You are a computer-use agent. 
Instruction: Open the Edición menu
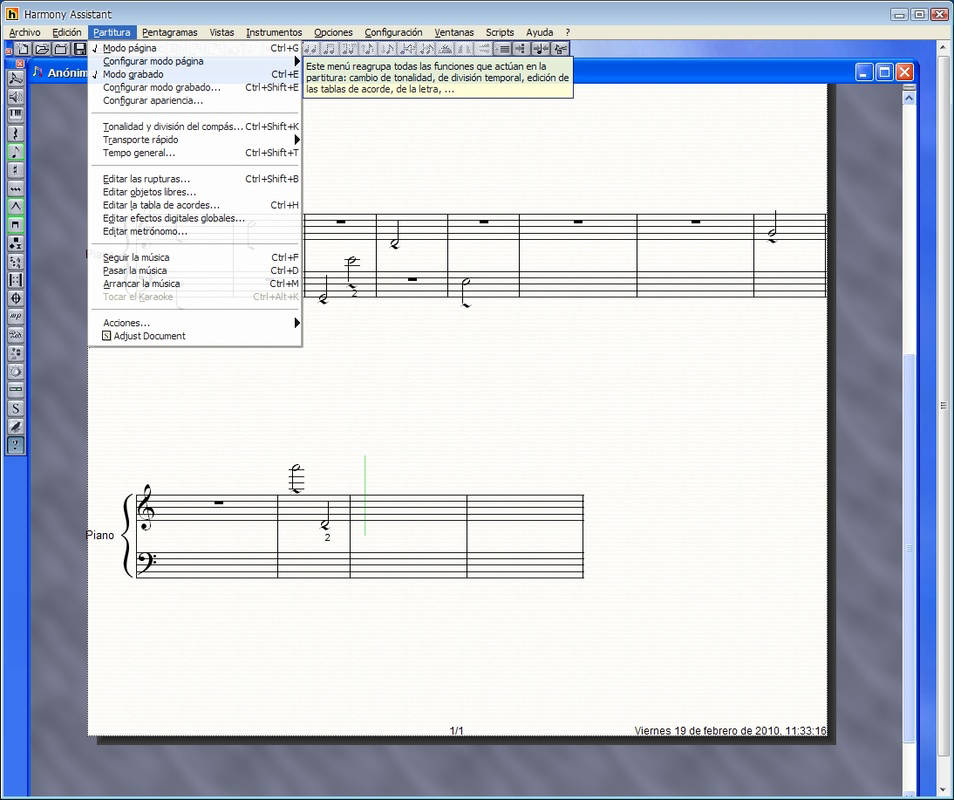(x=67, y=32)
